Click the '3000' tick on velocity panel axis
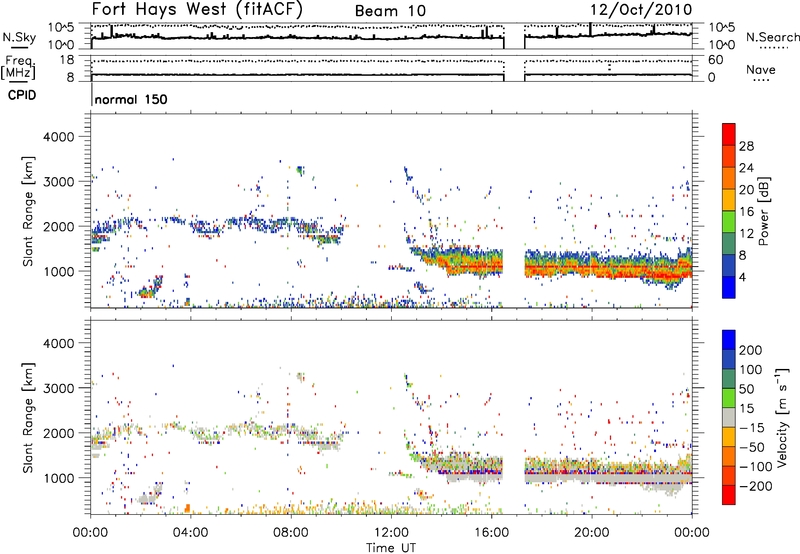800x554 pixels. click(58, 388)
